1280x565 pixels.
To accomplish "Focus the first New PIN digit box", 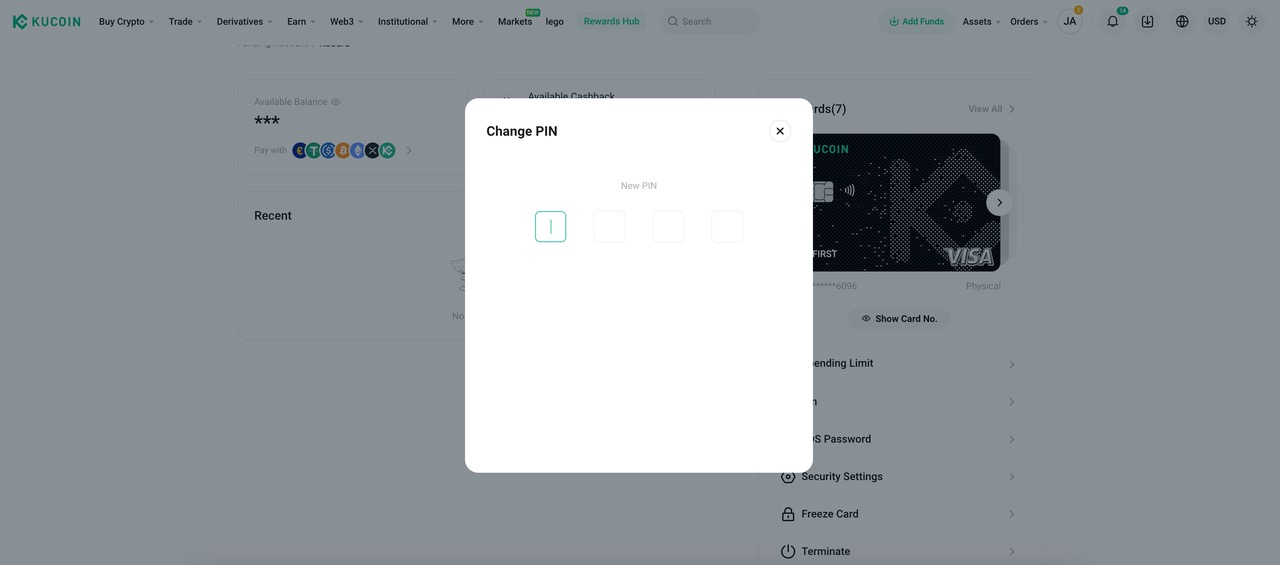I will click(x=550, y=227).
